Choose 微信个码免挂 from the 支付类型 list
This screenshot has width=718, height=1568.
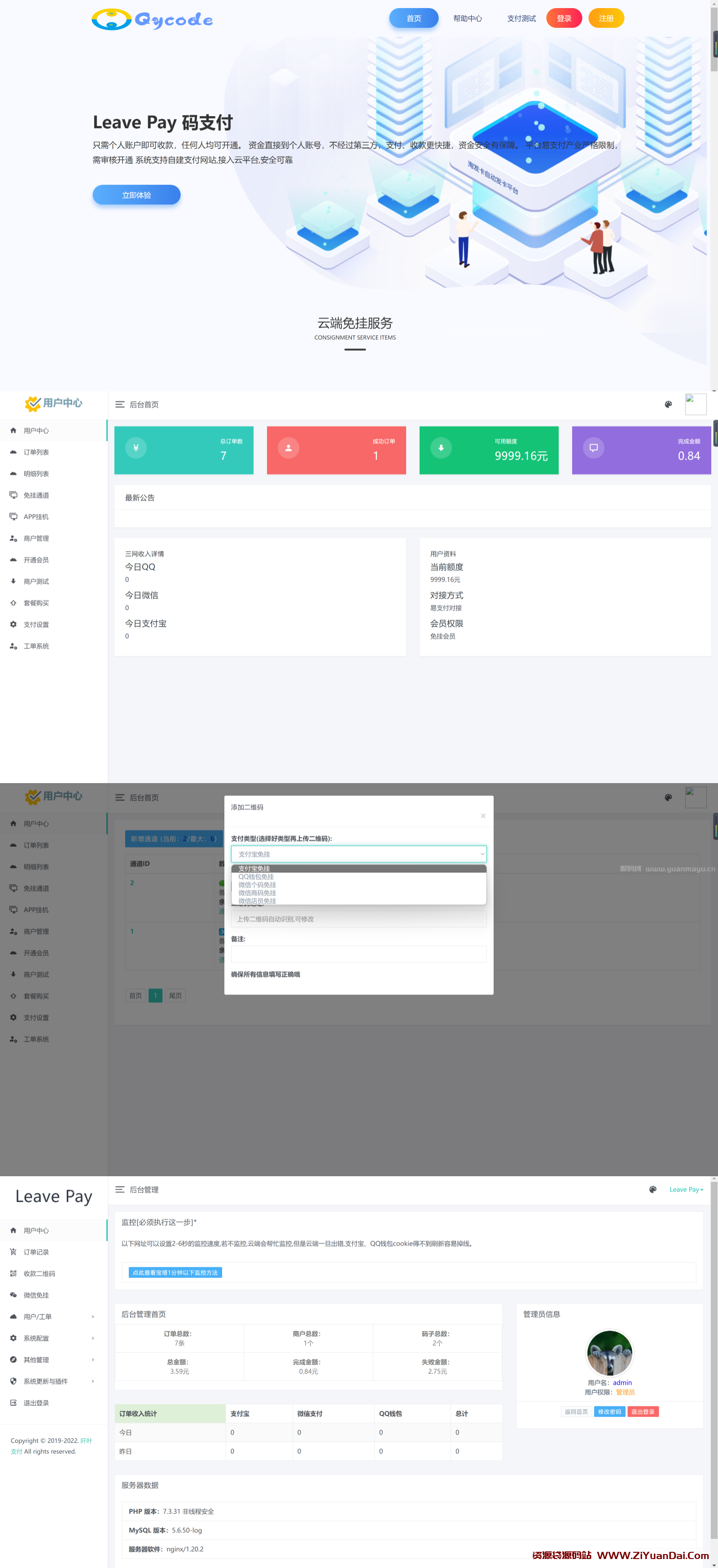[x=359, y=885]
